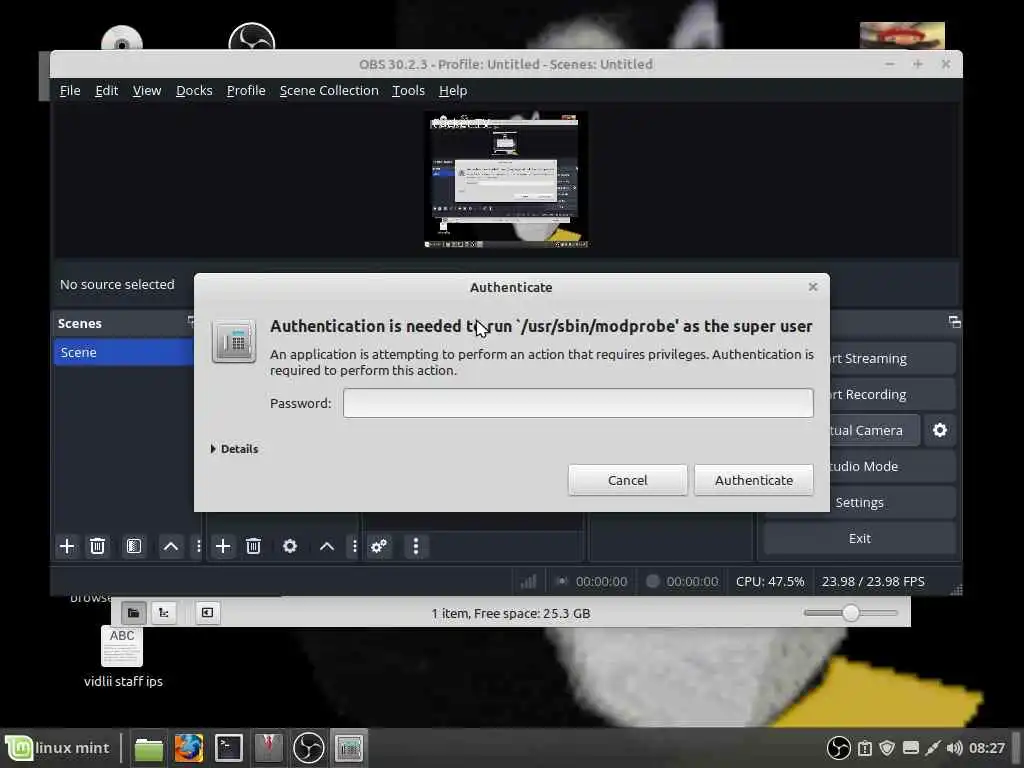Select the 'Scene' item in Scenes list
The width and height of the screenshot is (1024, 768).
[x=124, y=353]
